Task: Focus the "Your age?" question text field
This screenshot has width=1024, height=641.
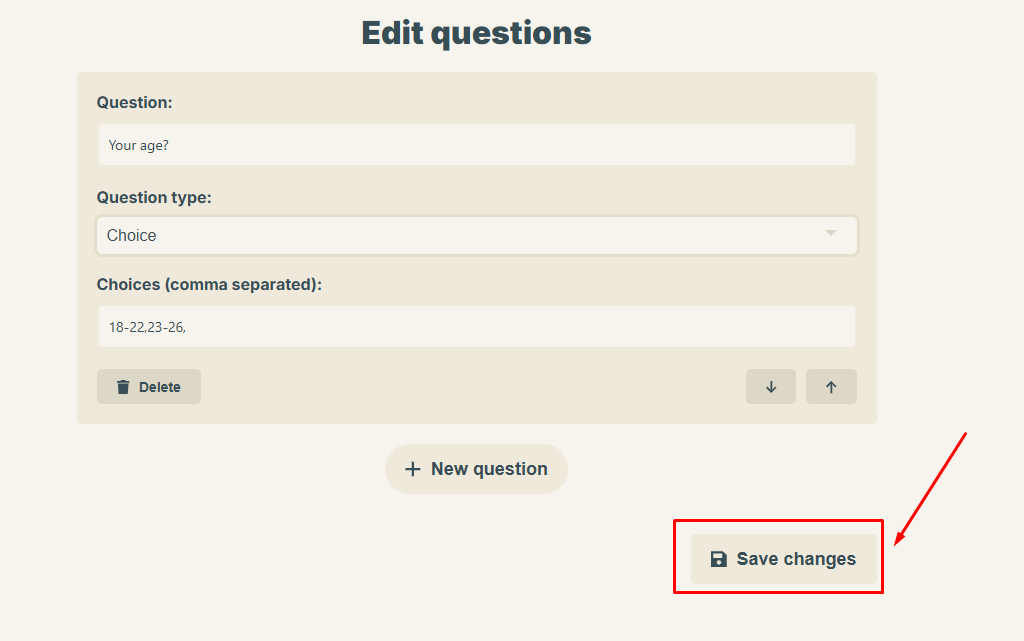Action: pyautogui.click(x=477, y=144)
